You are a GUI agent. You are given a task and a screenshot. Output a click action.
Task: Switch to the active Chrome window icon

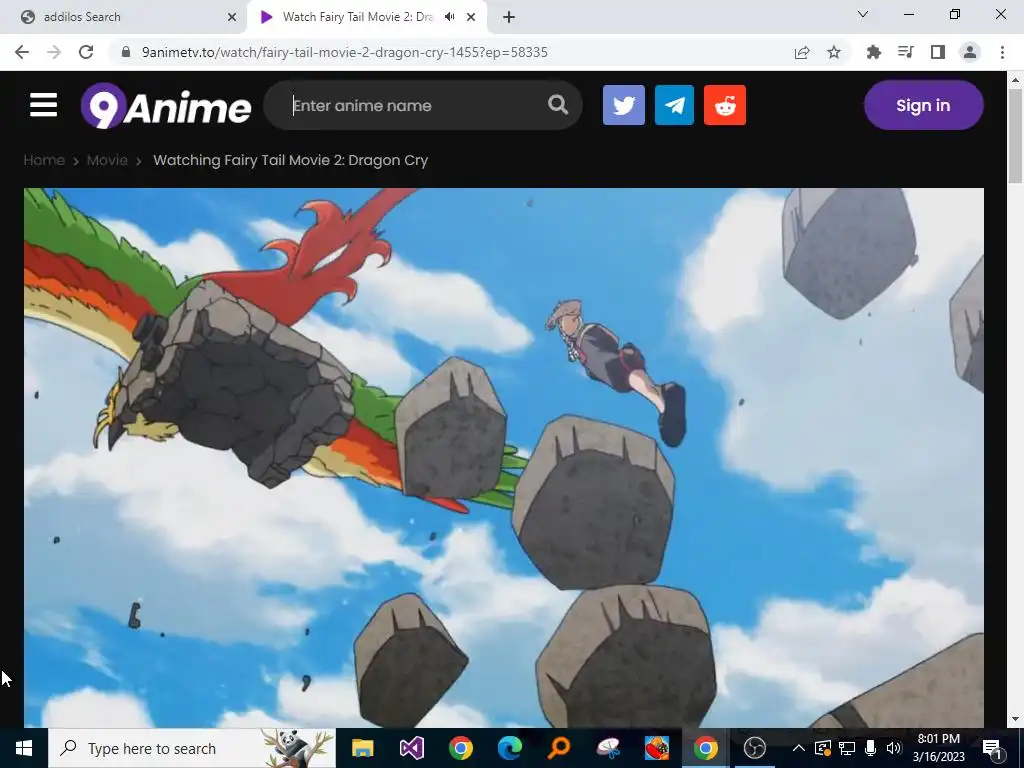(x=705, y=748)
